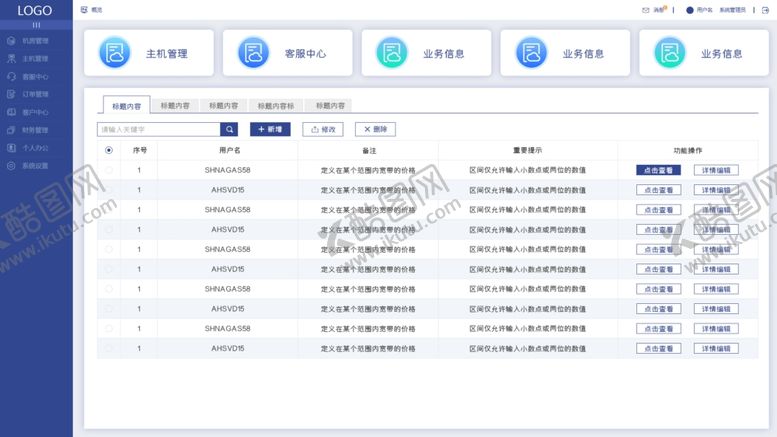Click the 新增 add button
Screen dimensions: 777x437
pos(270,129)
